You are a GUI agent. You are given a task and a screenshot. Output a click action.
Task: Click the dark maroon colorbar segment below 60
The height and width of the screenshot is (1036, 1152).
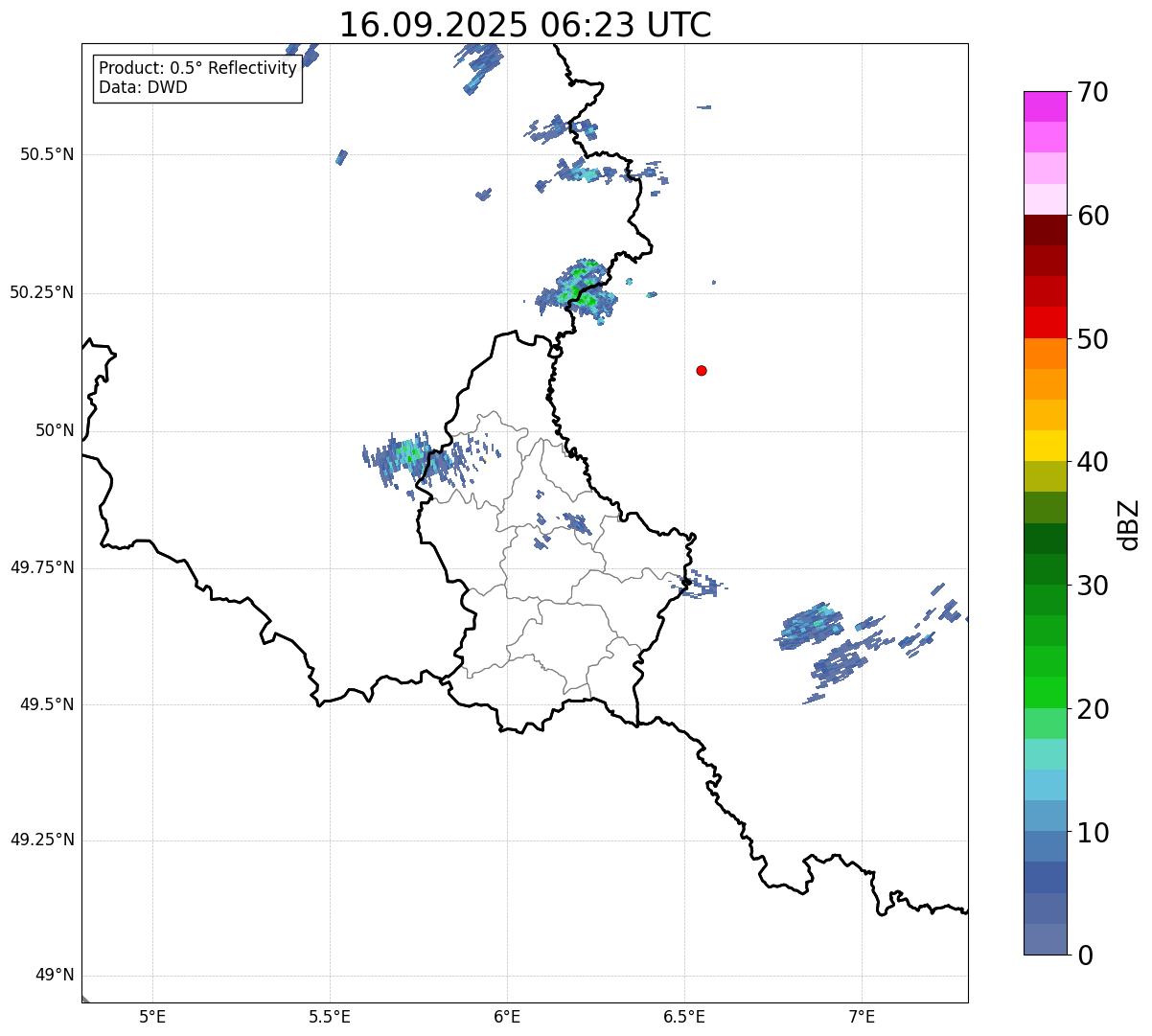pos(1045,230)
